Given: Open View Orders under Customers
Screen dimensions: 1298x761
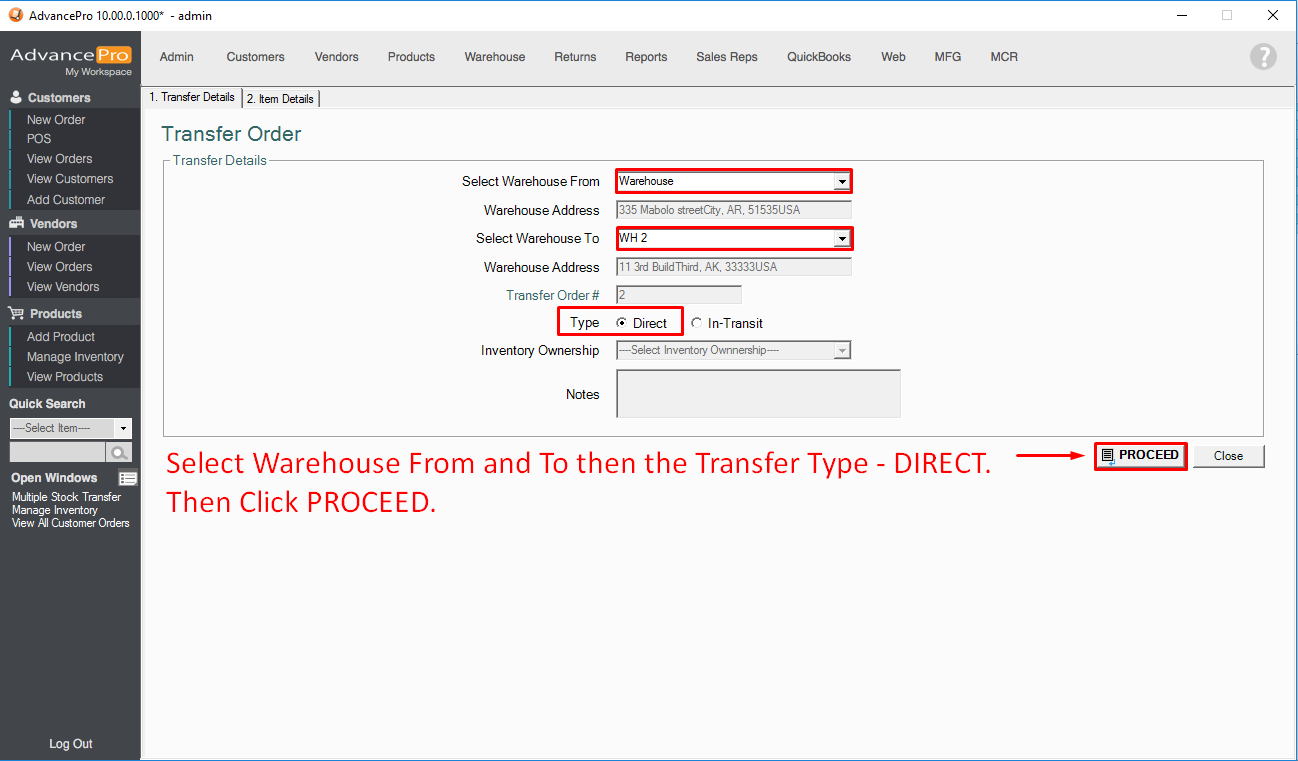Looking at the screenshot, I should (59, 159).
